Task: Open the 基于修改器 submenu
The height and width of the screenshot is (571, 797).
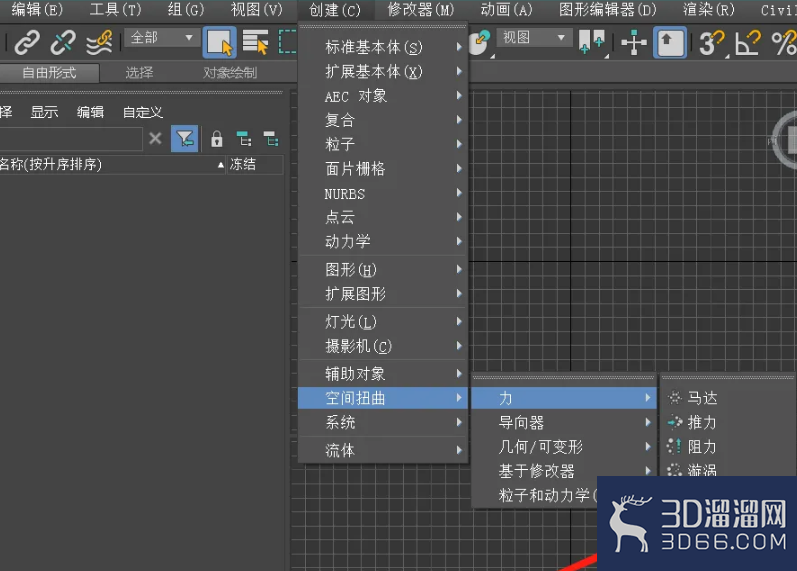Action: point(564,471)
